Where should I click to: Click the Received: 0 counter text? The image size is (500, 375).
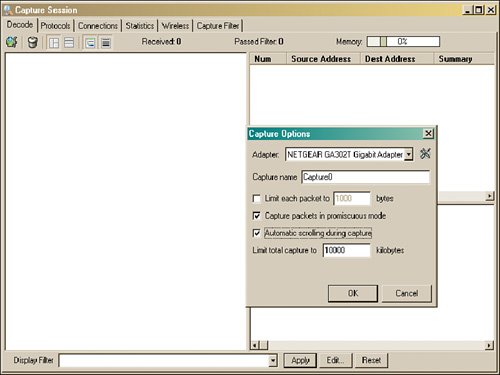[x=161, y=42]
